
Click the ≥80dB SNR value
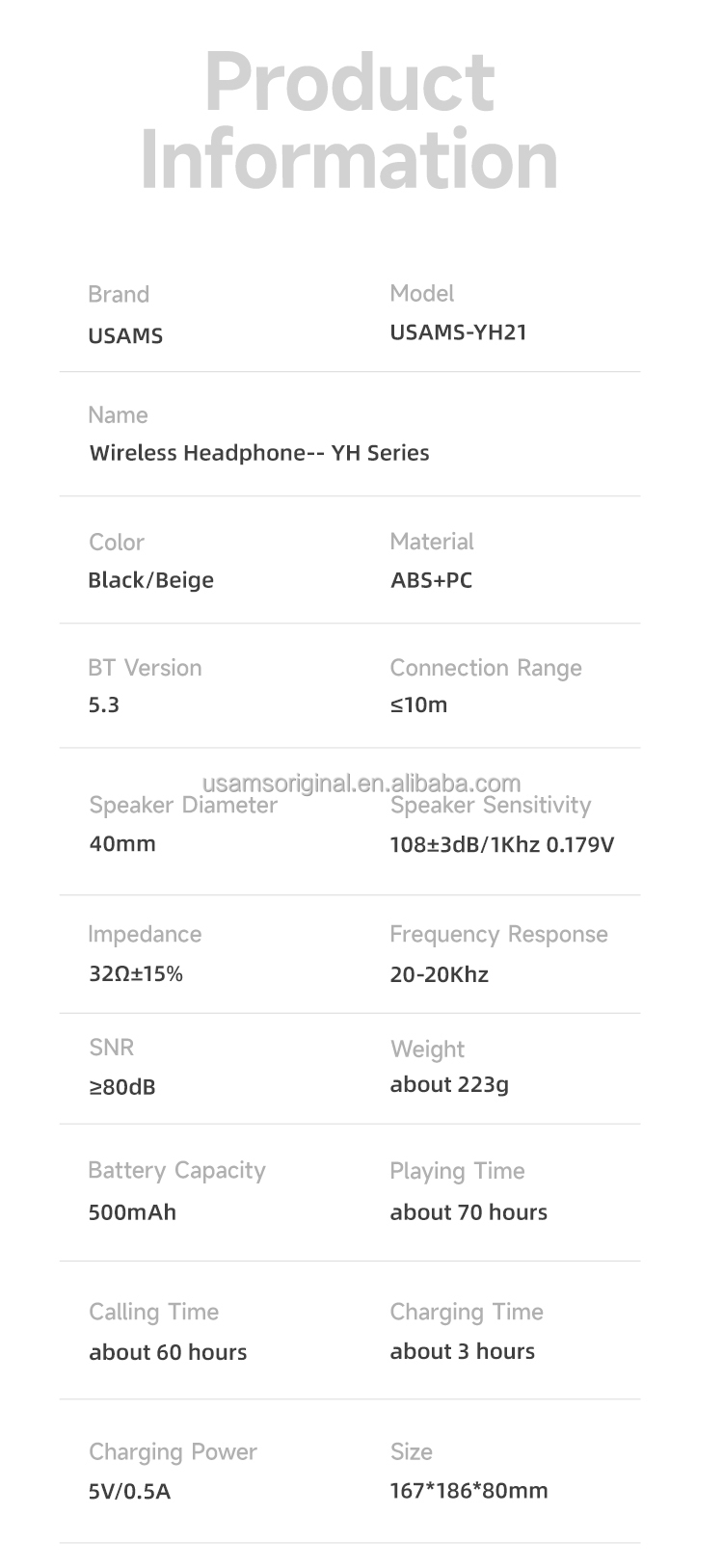click(122, 1087)
